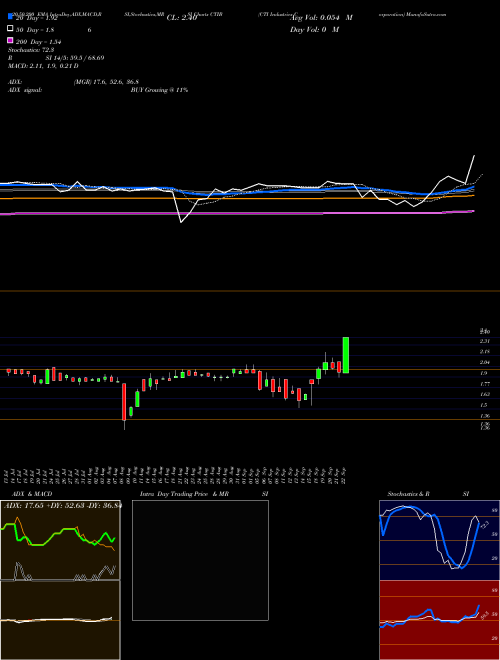
Task: Click the white price line's peak at far right
Action: click(x=474, y=156)
